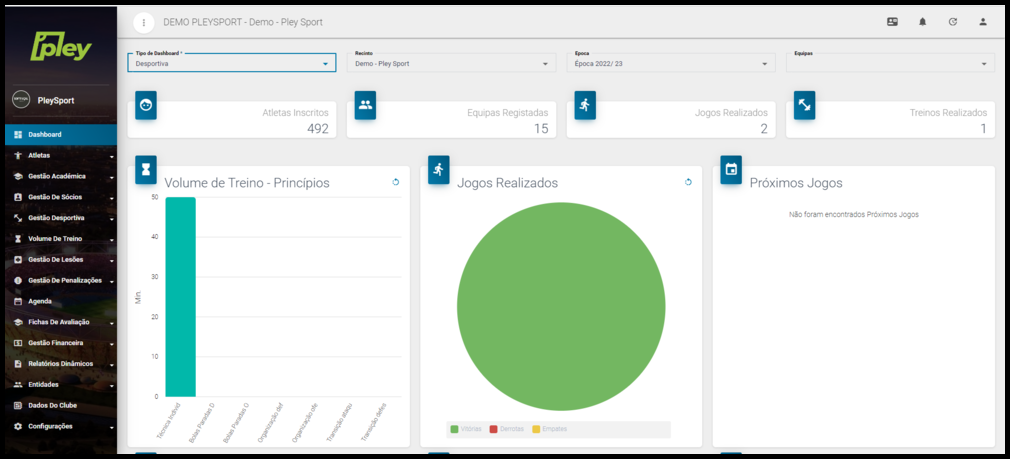This screenshot has width=1010, height=459.
Task: Click the ID card icon in the header
Action: [892, 22]
